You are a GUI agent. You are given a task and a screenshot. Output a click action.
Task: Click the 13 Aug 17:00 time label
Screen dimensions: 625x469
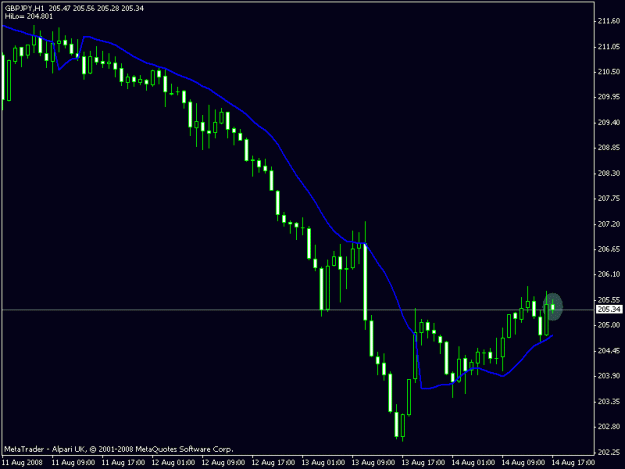click(423, 462)
